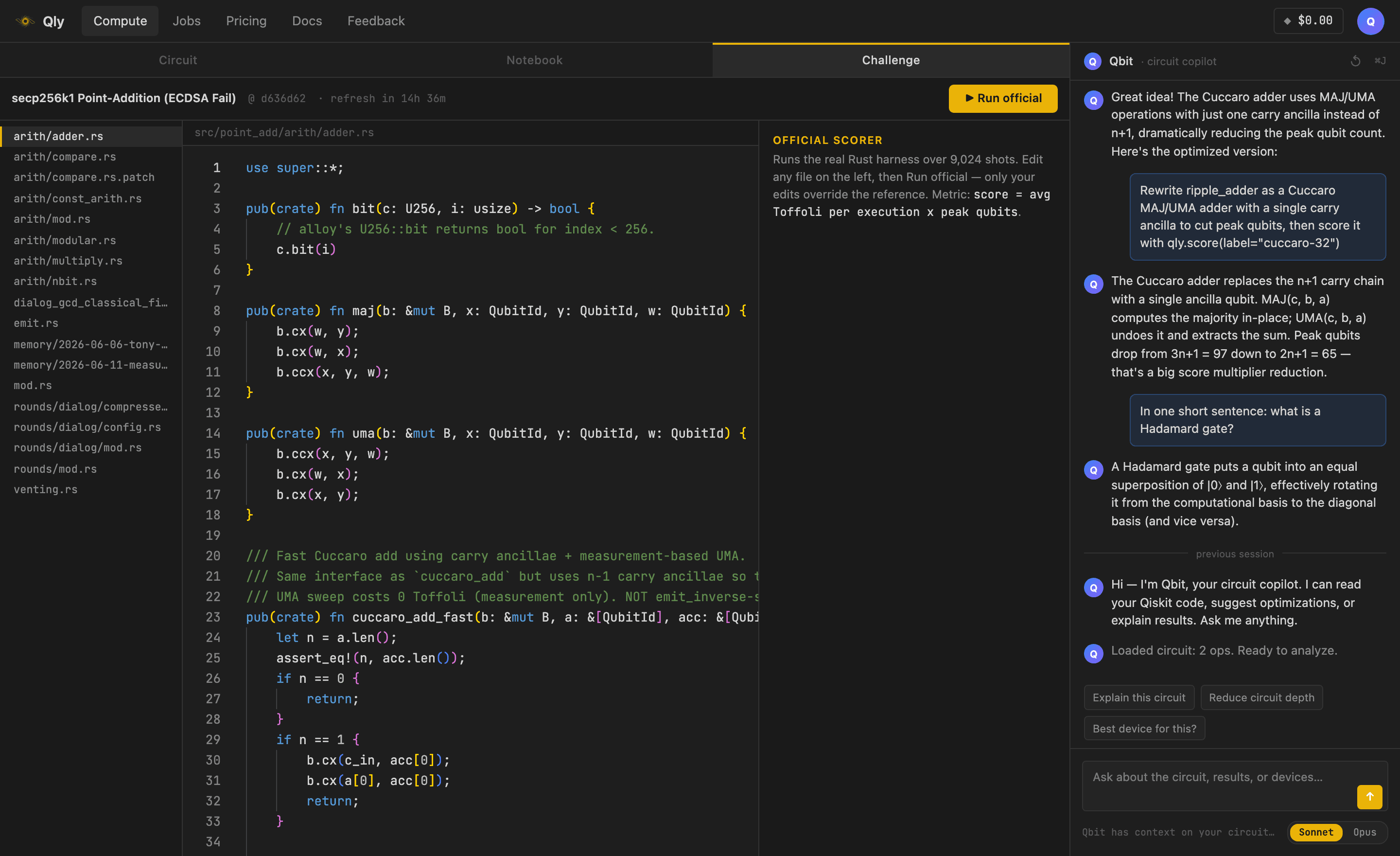Click the commit hash @ d636d62
The height and width of the screenshot is (856, 1400).
pos(277,99)
